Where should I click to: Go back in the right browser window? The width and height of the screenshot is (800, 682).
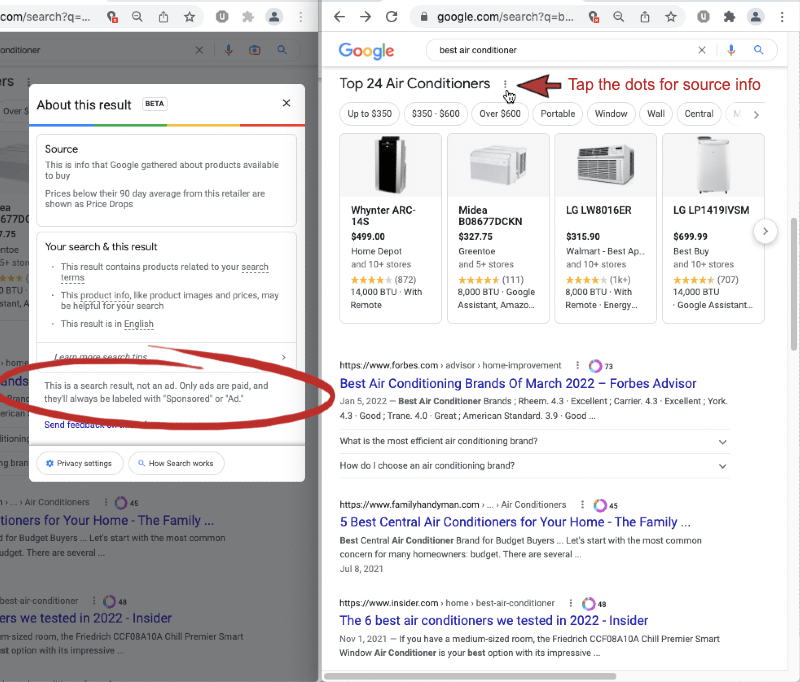pyautogui.click(x=339, y=17)
